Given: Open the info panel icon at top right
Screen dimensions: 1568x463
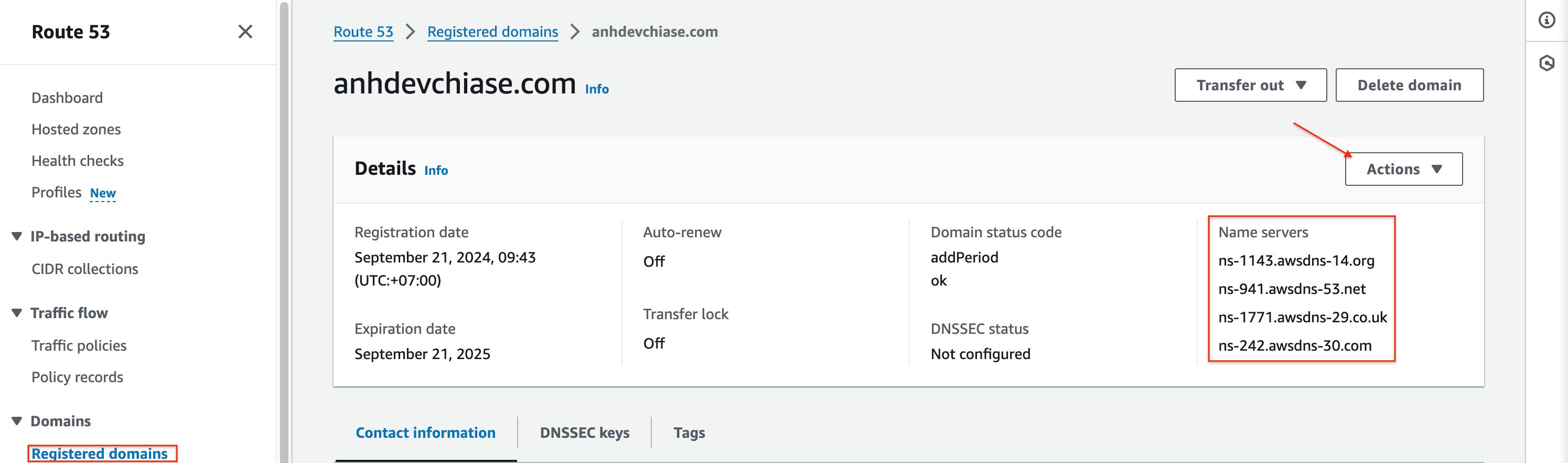Looking at the screenshot, I should tap(1546, 20).
